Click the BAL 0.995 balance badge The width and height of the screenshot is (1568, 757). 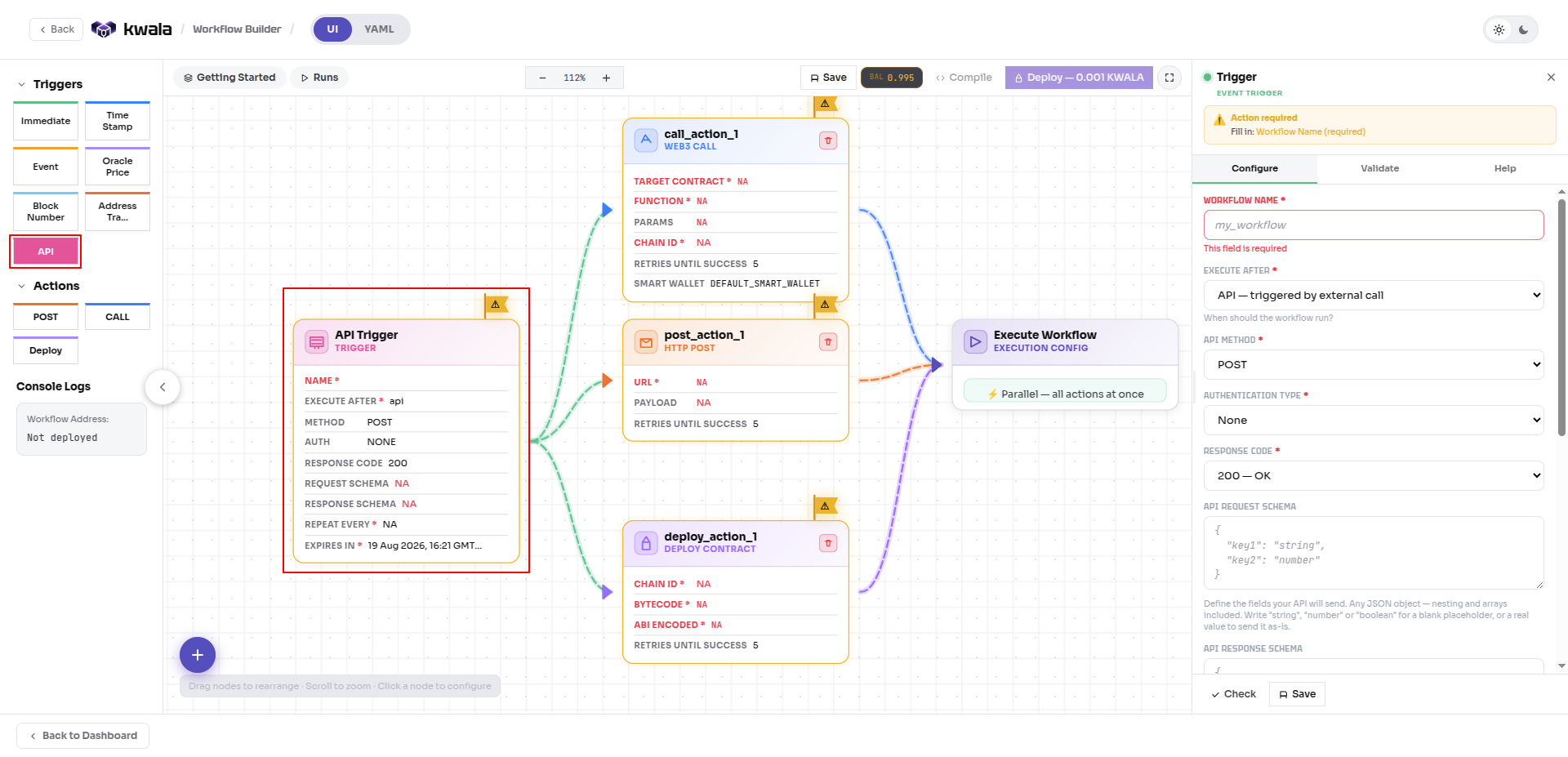[892, 78]
